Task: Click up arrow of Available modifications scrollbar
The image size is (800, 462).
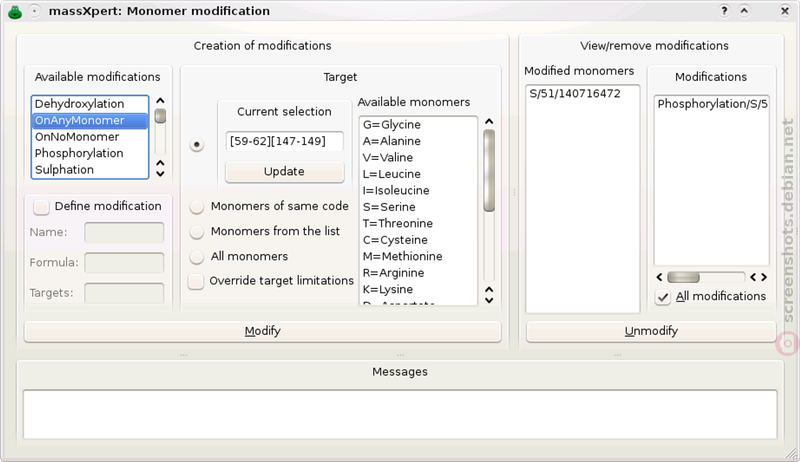Action: coord(160,101)
